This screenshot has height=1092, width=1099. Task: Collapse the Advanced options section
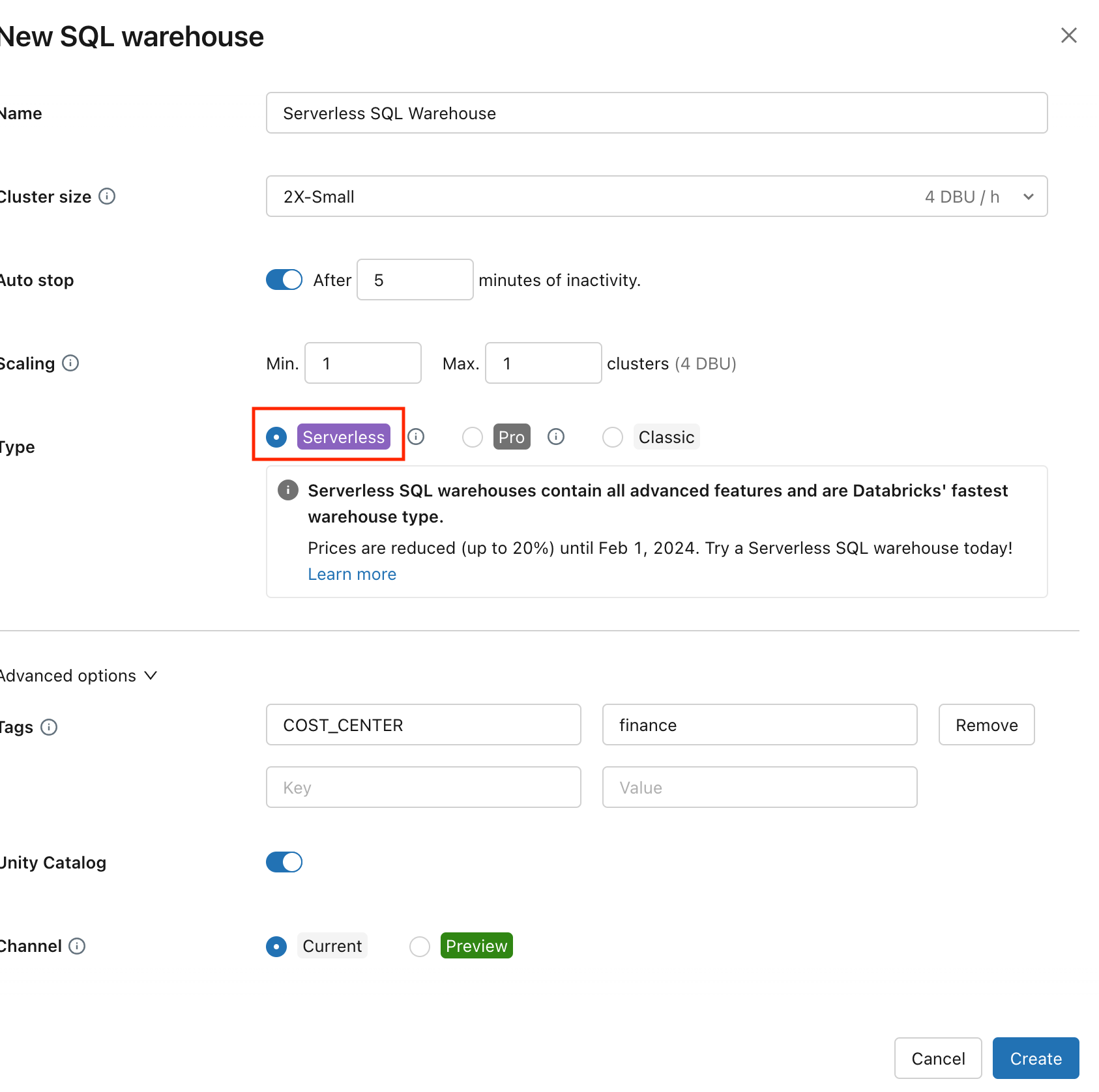151,676
